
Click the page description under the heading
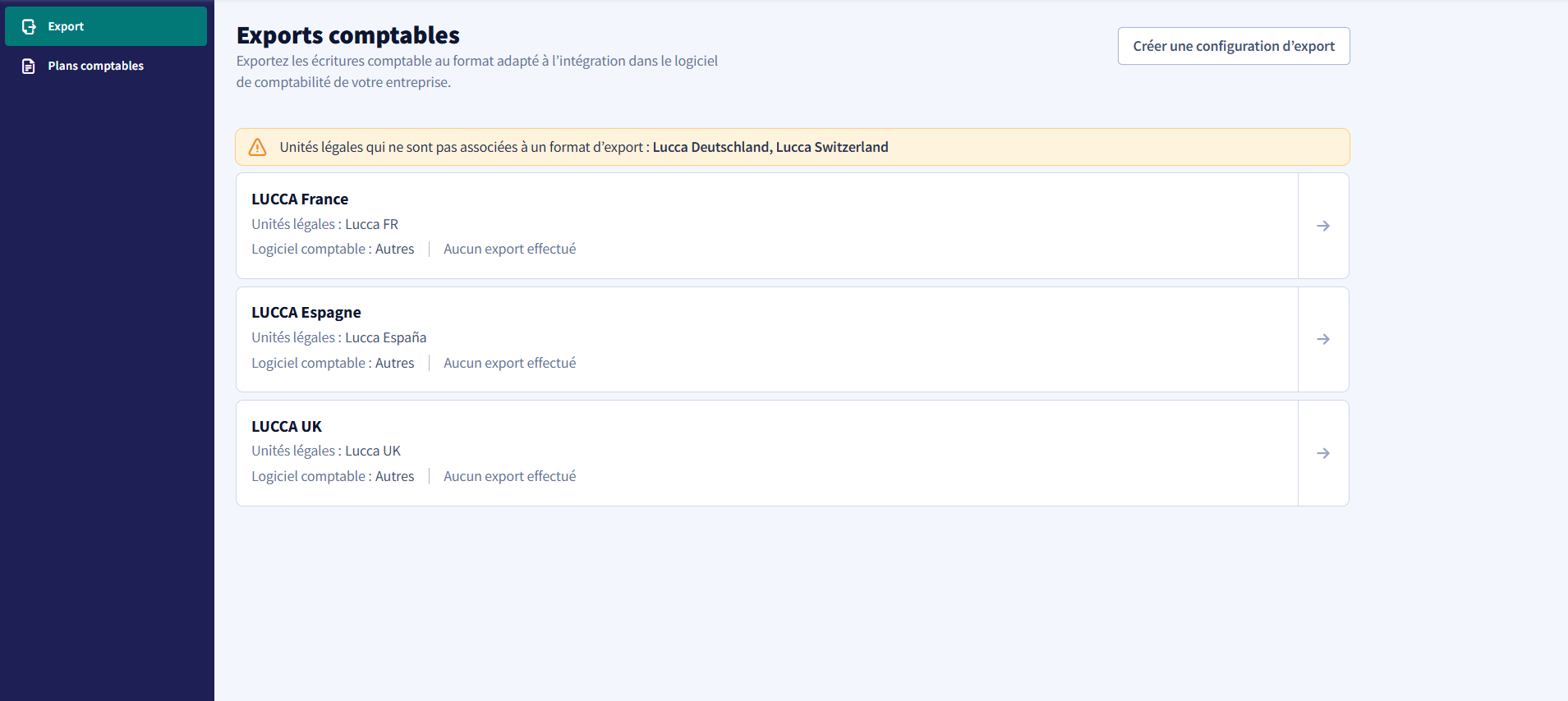click(x=477, y=71)
